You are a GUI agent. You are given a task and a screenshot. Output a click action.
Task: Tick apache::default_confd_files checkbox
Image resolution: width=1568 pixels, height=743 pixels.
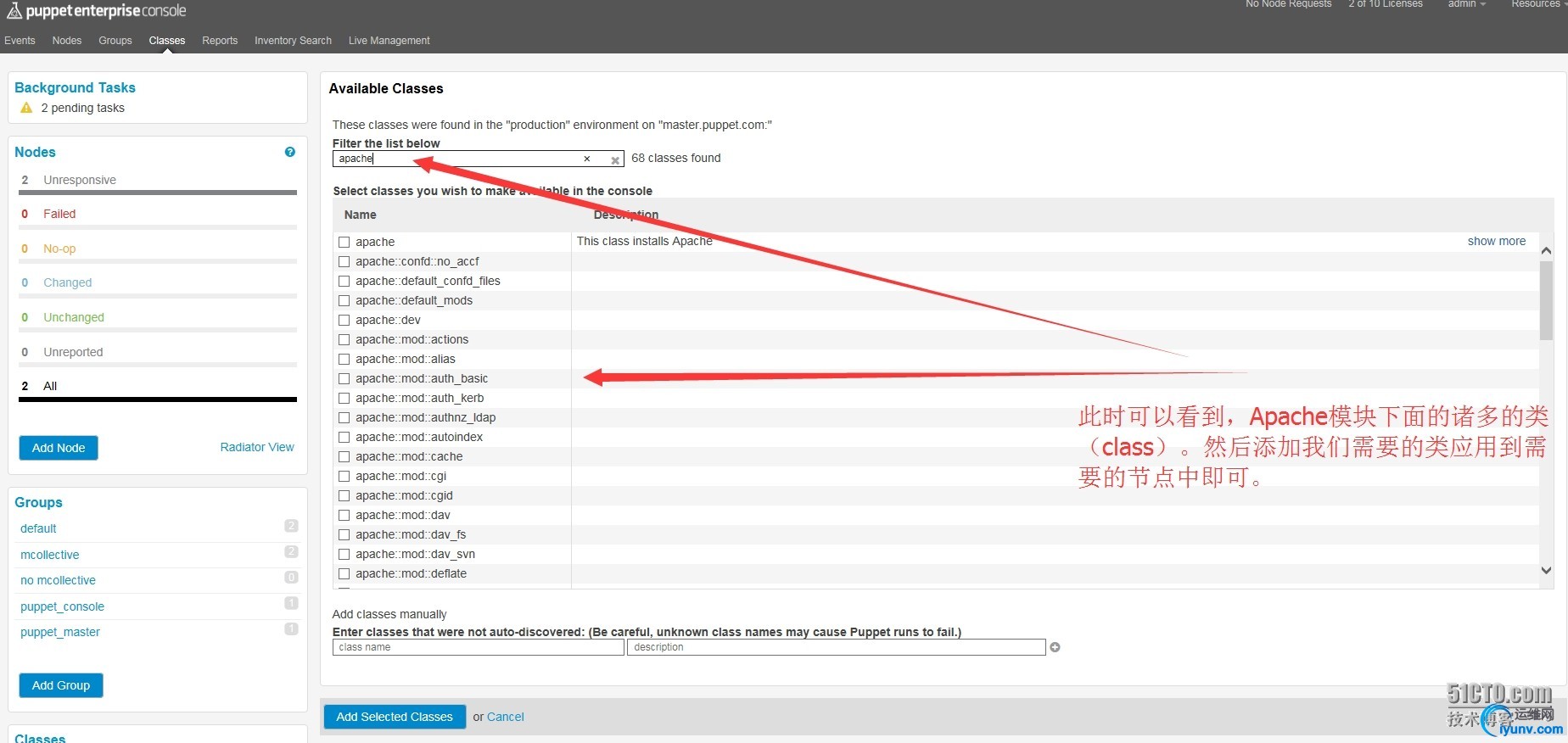[344, 281]
